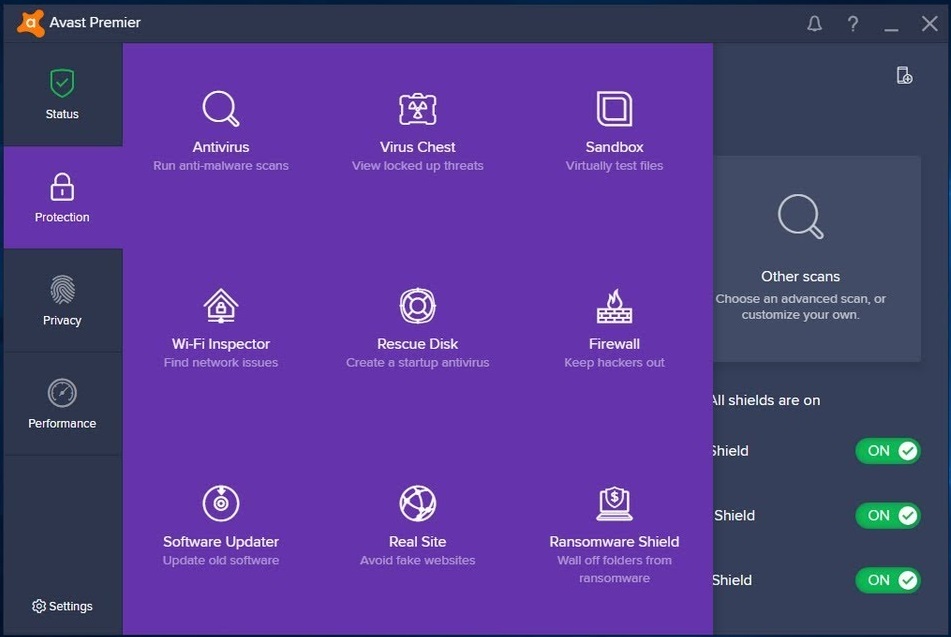Switch to the Status tab
The height and width of the screenshot is (637, 951).
point(62,95)
